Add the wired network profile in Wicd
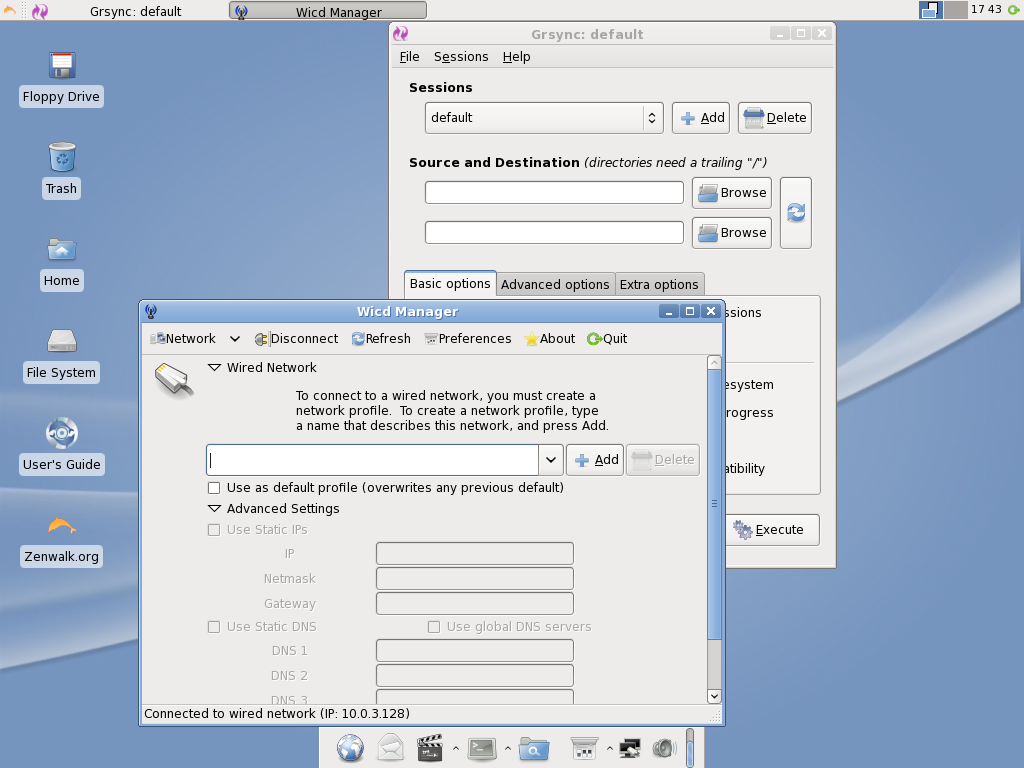This screenshot has height=768, width=1024. (x=595, y=460)
